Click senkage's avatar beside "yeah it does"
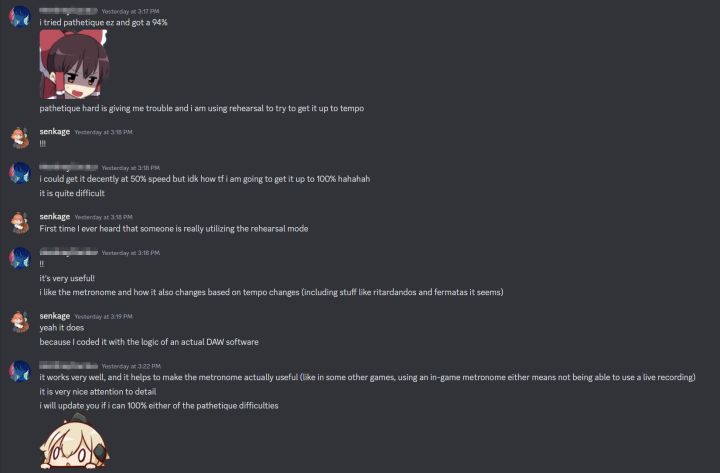This screenshot has width=720, height=473. click(x=18, y=320)
